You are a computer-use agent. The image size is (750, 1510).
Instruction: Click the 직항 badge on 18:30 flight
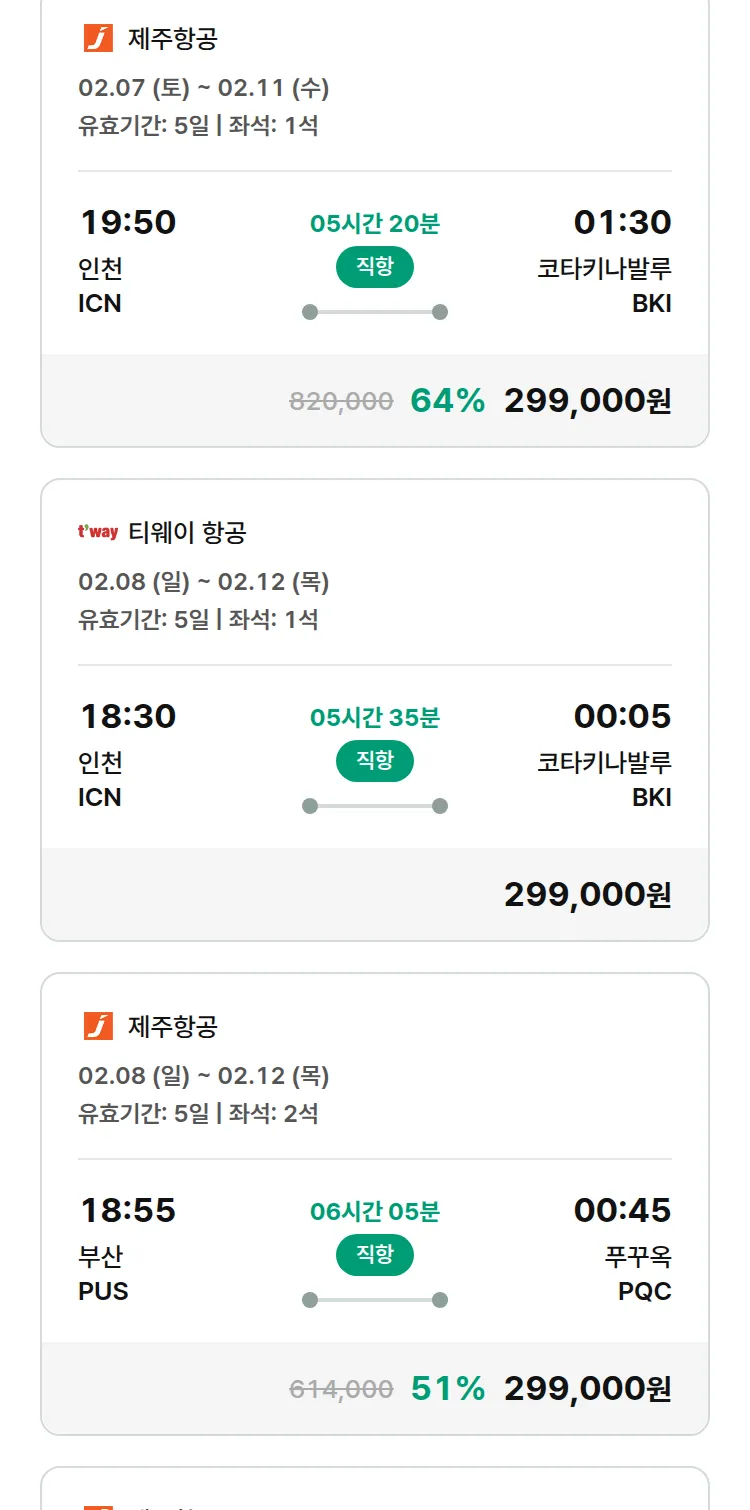coord(374,761)
